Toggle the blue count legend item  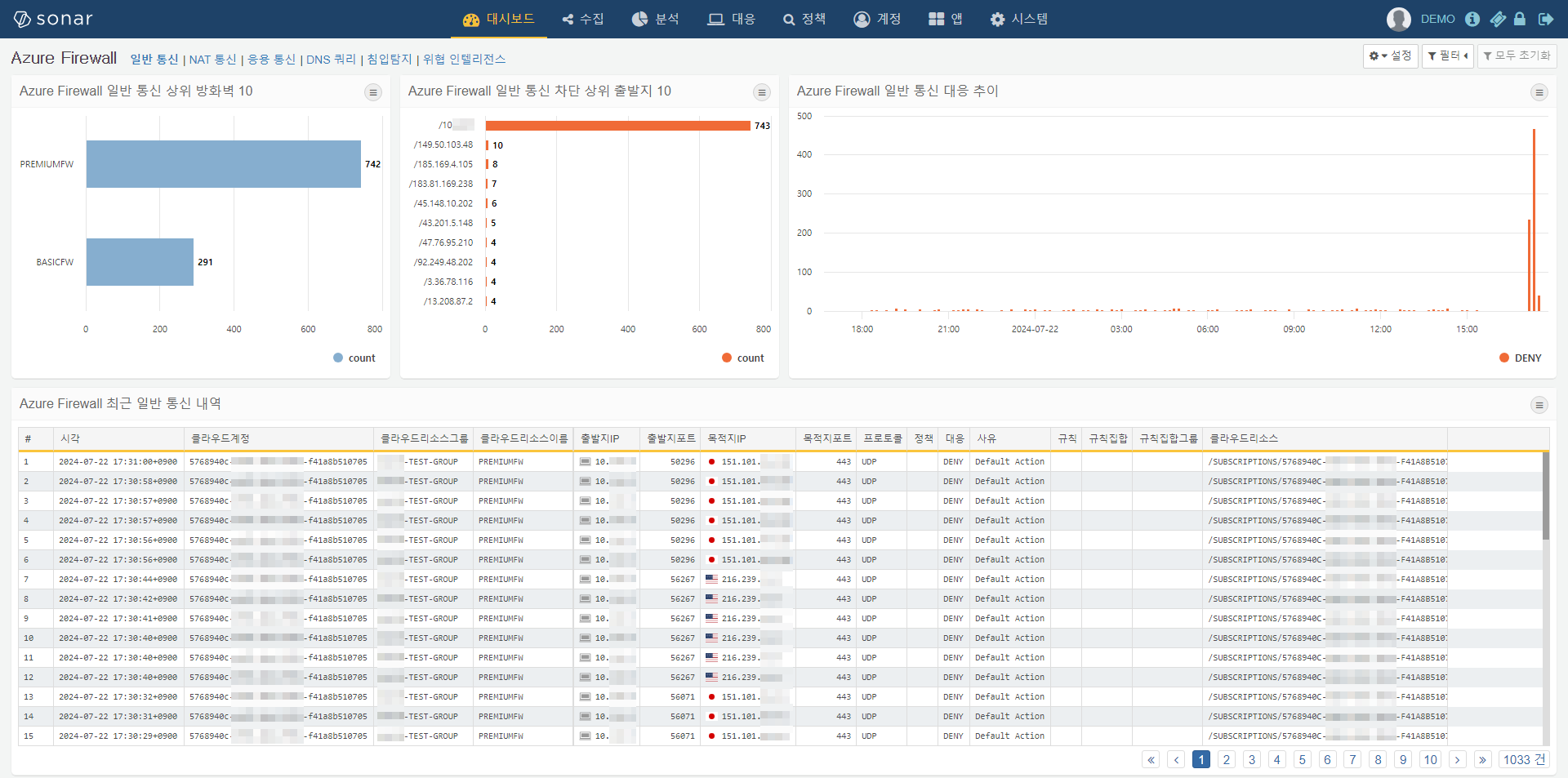pos(354,358)
